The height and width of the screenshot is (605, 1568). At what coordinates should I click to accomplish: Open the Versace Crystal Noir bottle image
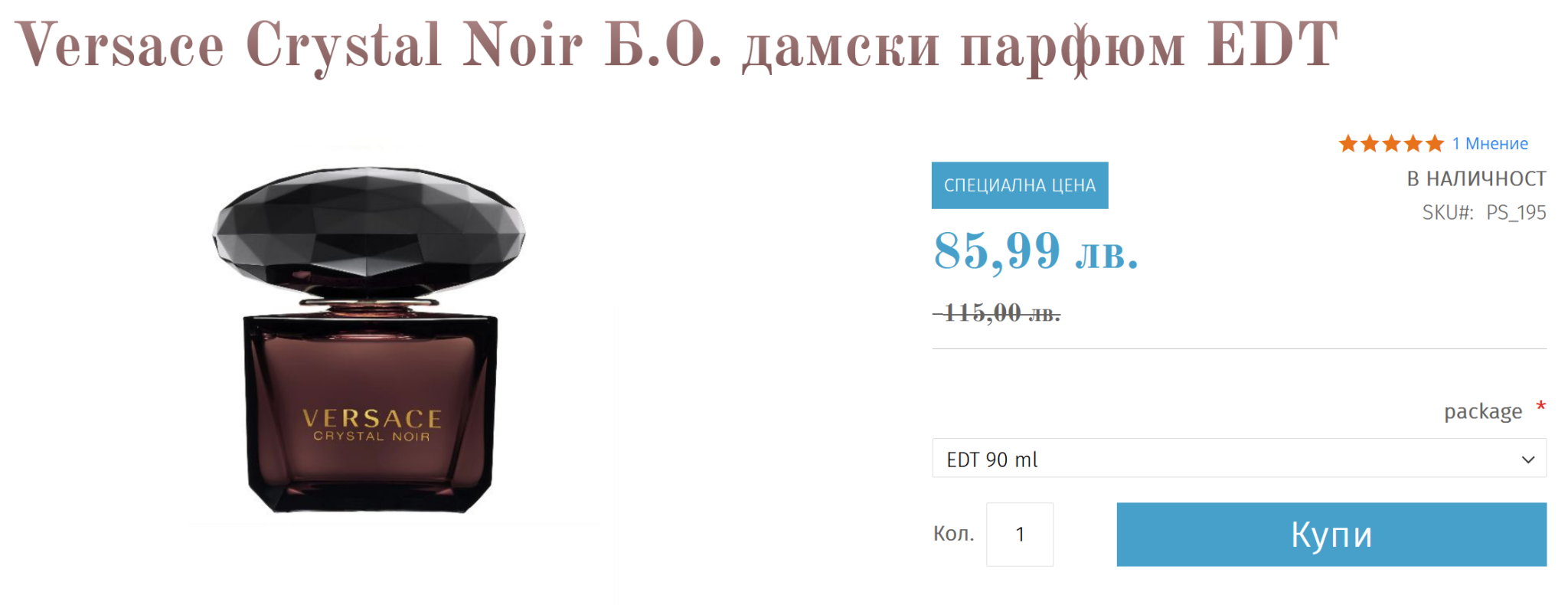370,337
